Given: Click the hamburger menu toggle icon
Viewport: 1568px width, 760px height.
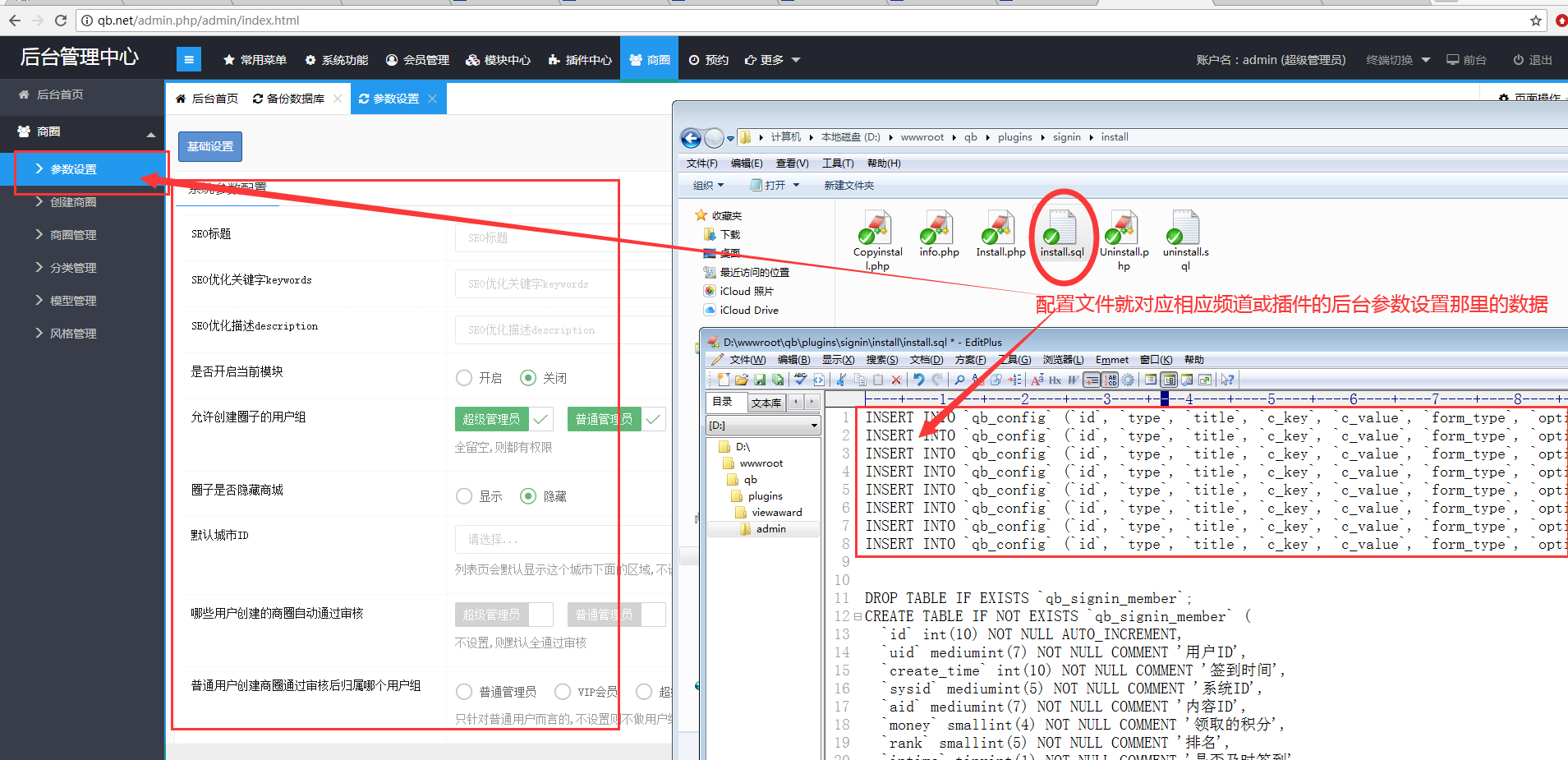Looking at the screenshot, I should pyautogui.click(x=188, y=59).
